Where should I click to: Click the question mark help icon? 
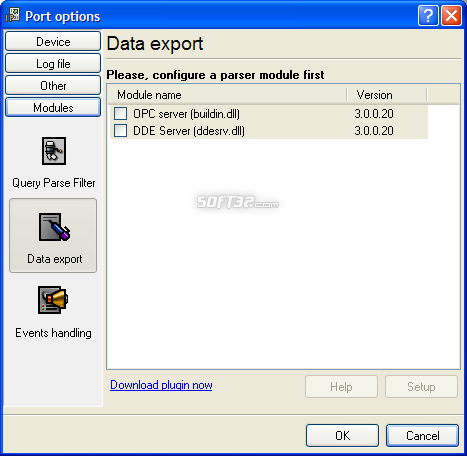click(x=428, y=15)
